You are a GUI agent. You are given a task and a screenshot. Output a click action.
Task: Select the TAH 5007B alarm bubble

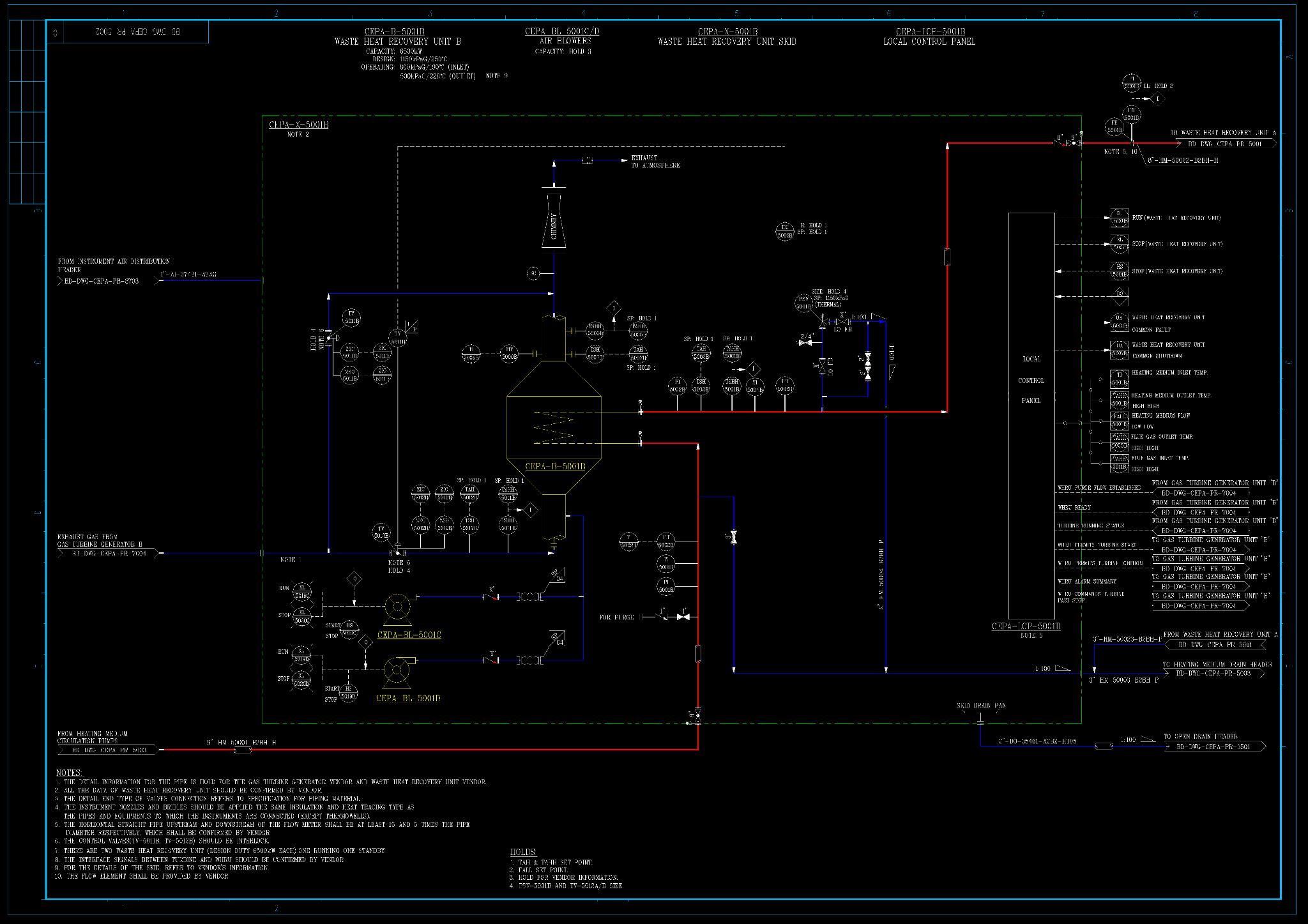click(638, 353)
